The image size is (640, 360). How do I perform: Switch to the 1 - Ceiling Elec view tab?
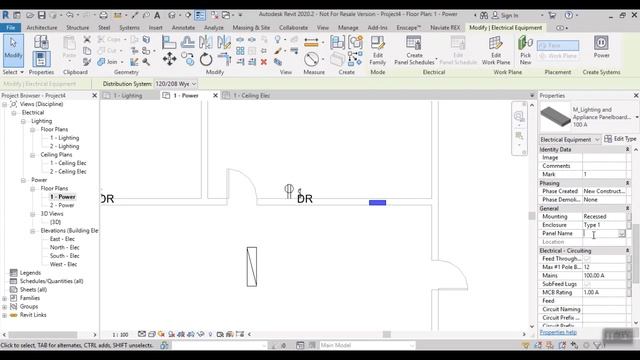[x=252, y=96]
